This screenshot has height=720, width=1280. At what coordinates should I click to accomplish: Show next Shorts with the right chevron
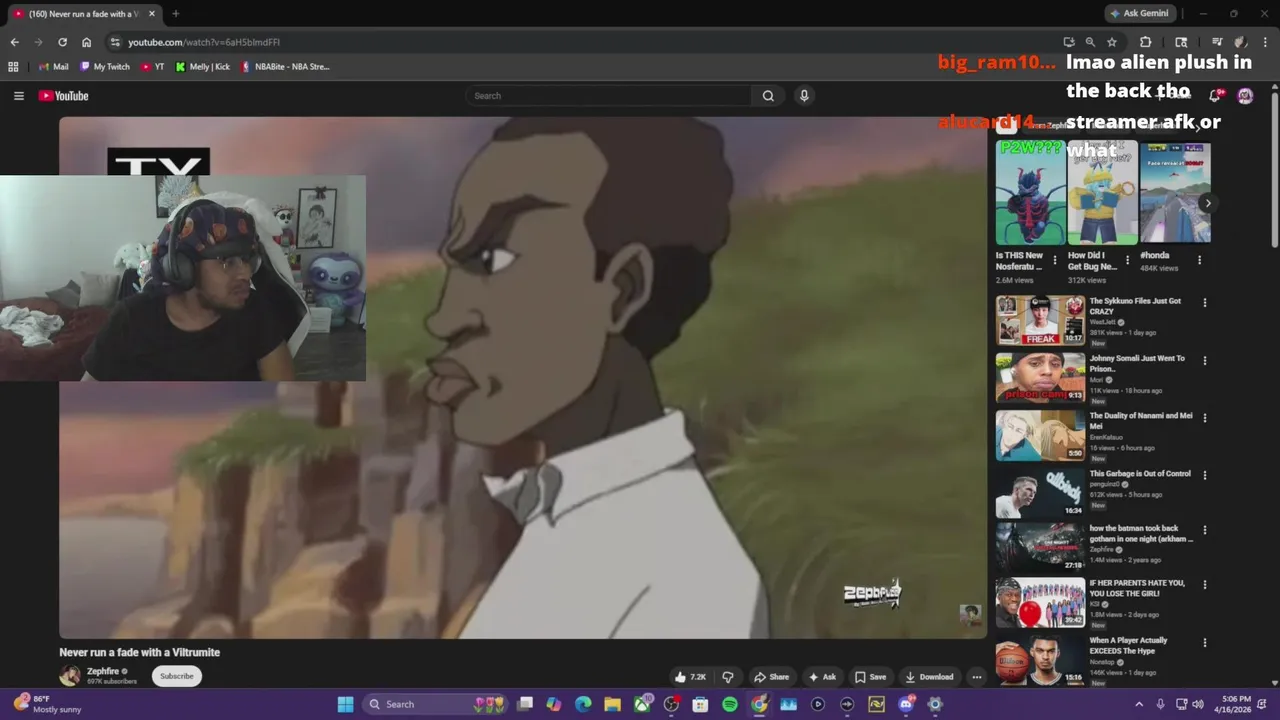[x=1208, y=203]
